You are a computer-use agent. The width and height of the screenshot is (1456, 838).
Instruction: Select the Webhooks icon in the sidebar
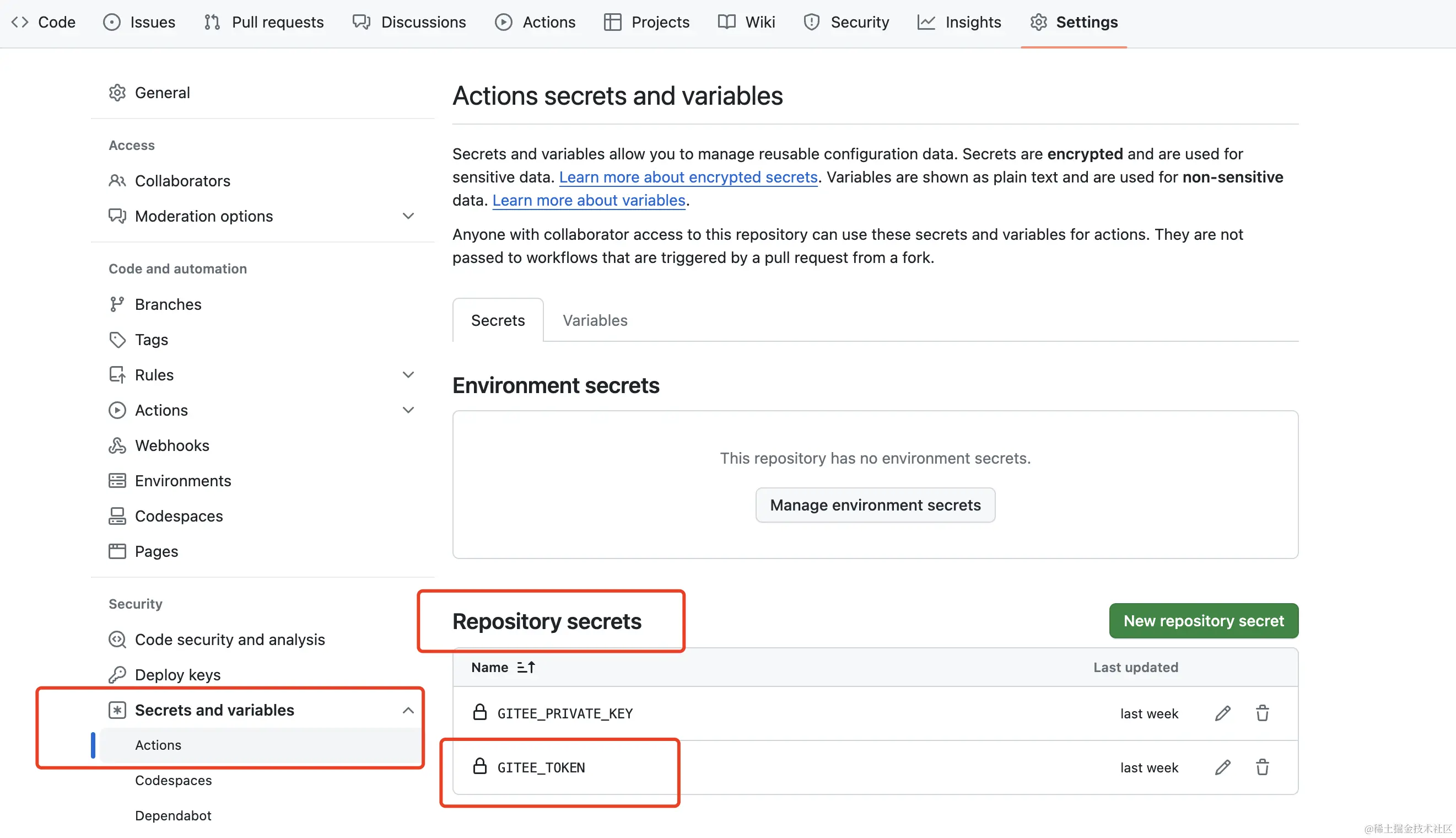[x=117, y=445]
